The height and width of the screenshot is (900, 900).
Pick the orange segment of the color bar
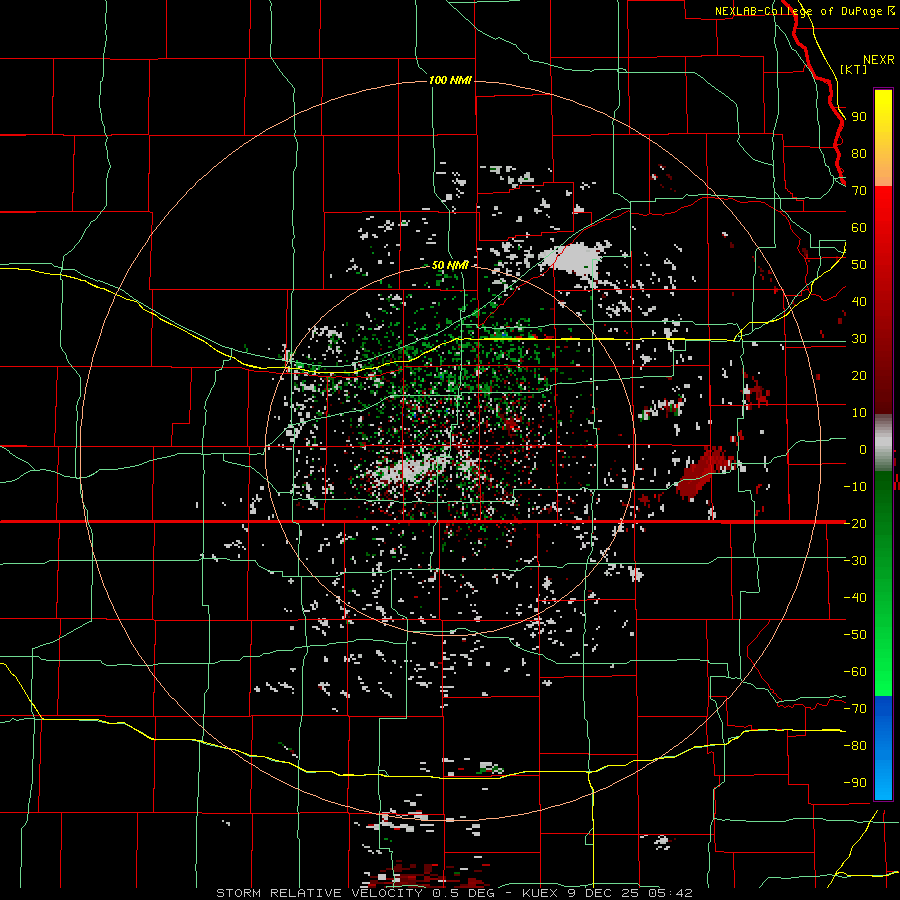[x=883, y=166]
